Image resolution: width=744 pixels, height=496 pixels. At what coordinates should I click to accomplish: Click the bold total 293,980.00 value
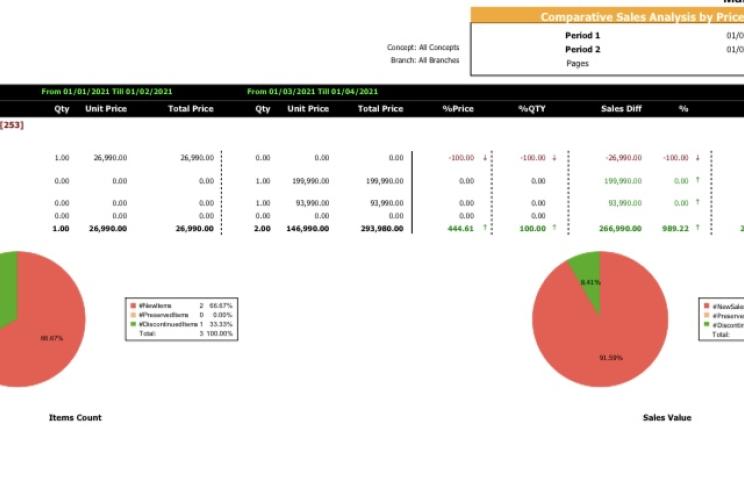coord(382,229)
